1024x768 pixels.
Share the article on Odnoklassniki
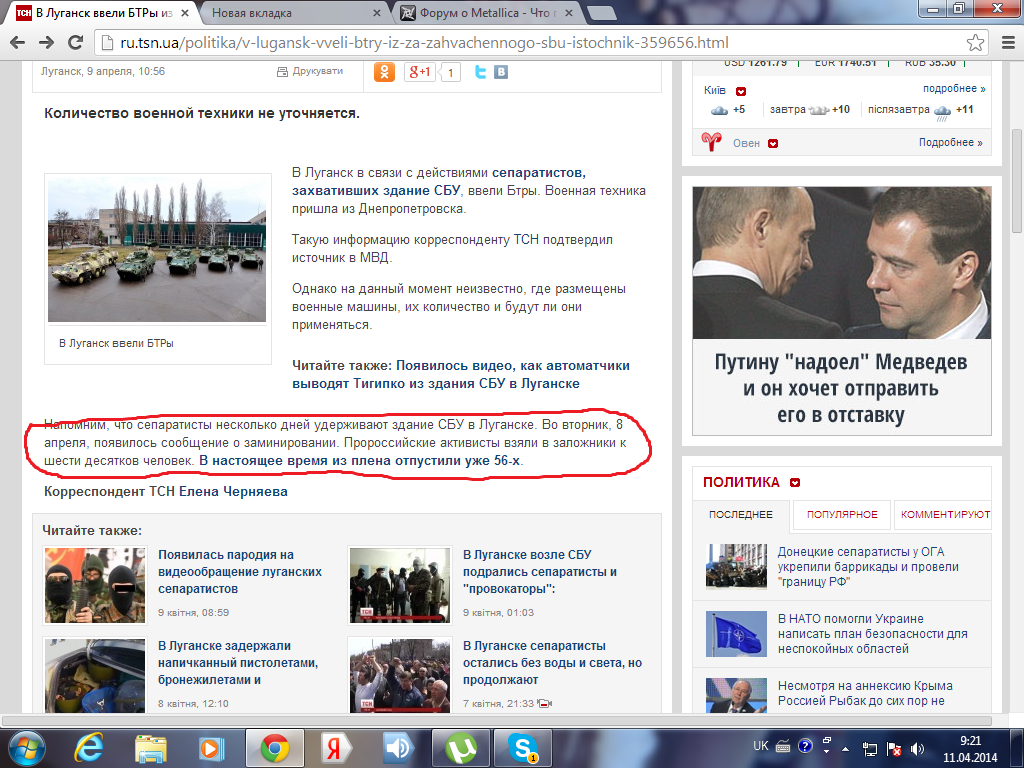point(384,72)
